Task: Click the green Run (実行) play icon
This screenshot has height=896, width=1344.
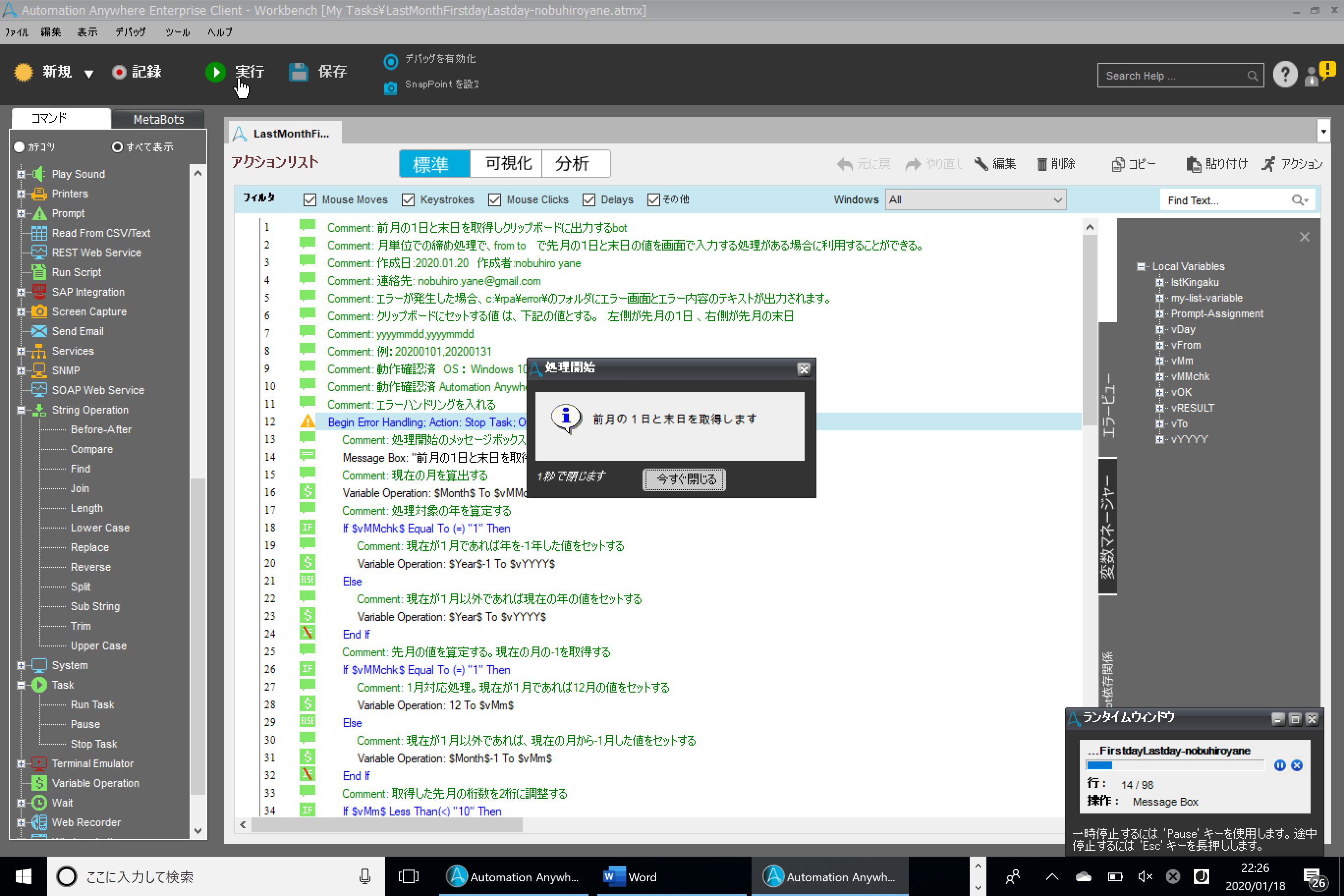Action: coord(216,72)
